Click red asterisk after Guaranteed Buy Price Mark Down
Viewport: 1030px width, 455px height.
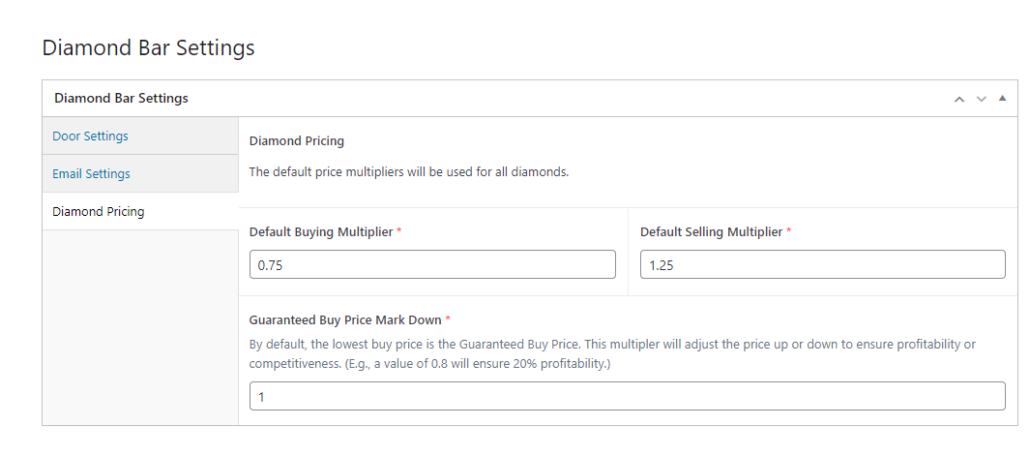click(447, 320)
